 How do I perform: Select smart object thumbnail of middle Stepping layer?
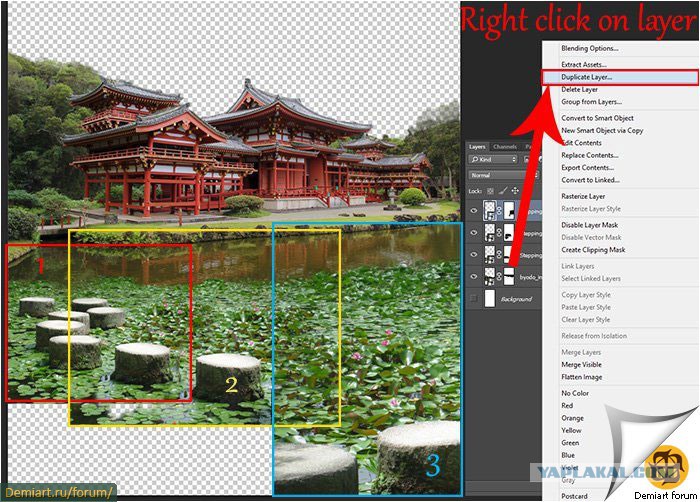pyautogui.click(x=490, y=233)
